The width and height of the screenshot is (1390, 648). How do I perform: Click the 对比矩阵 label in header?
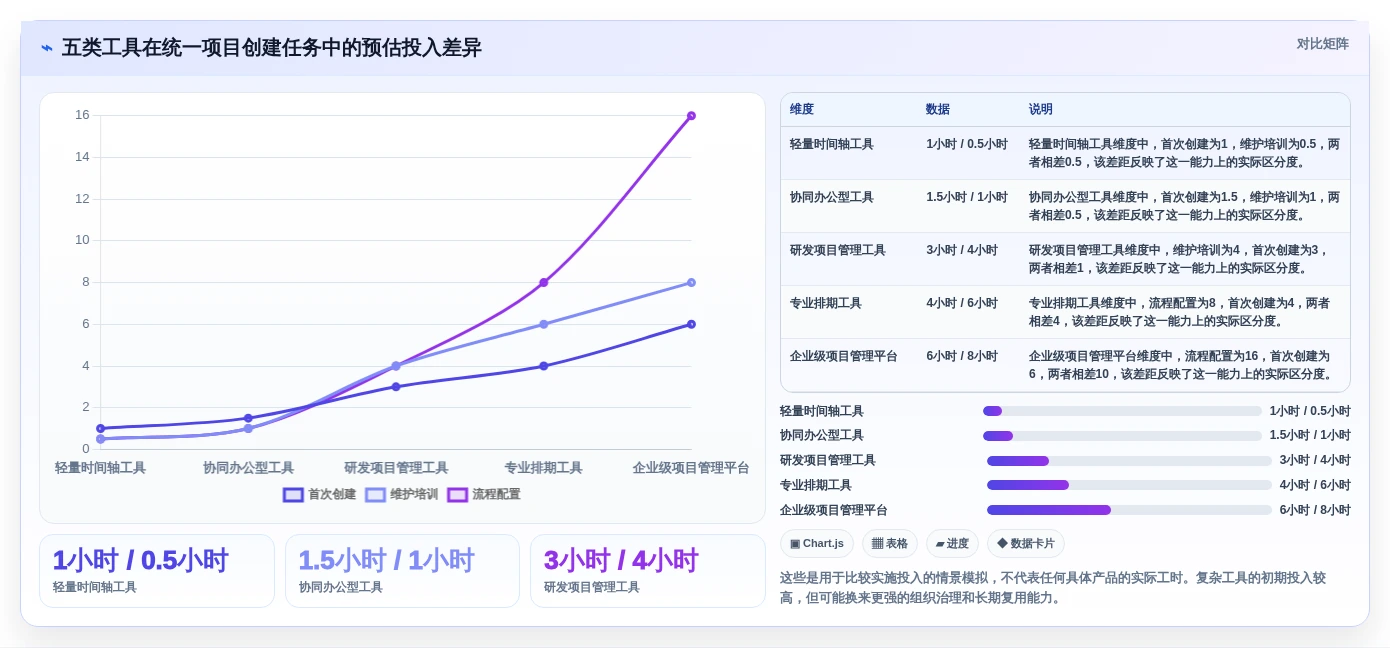[x=1322, y=44]
